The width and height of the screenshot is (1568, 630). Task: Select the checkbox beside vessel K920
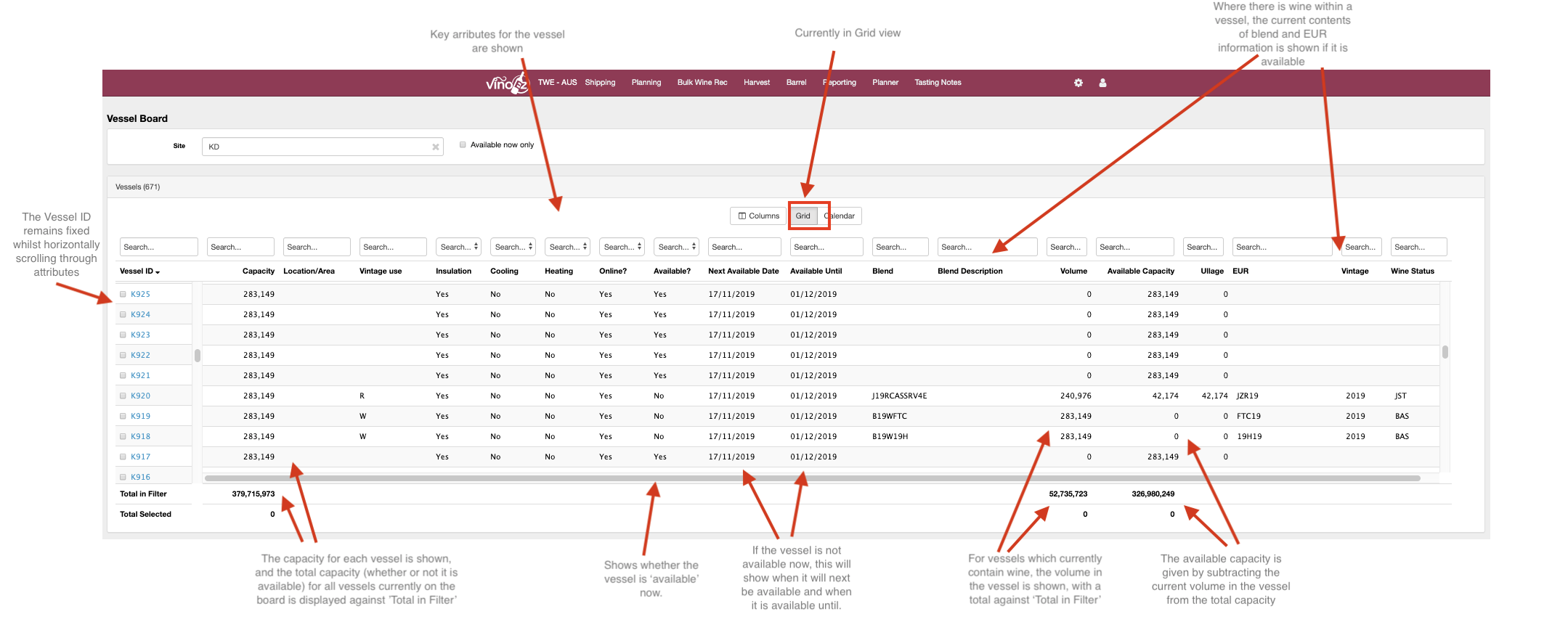coord(123,396)
